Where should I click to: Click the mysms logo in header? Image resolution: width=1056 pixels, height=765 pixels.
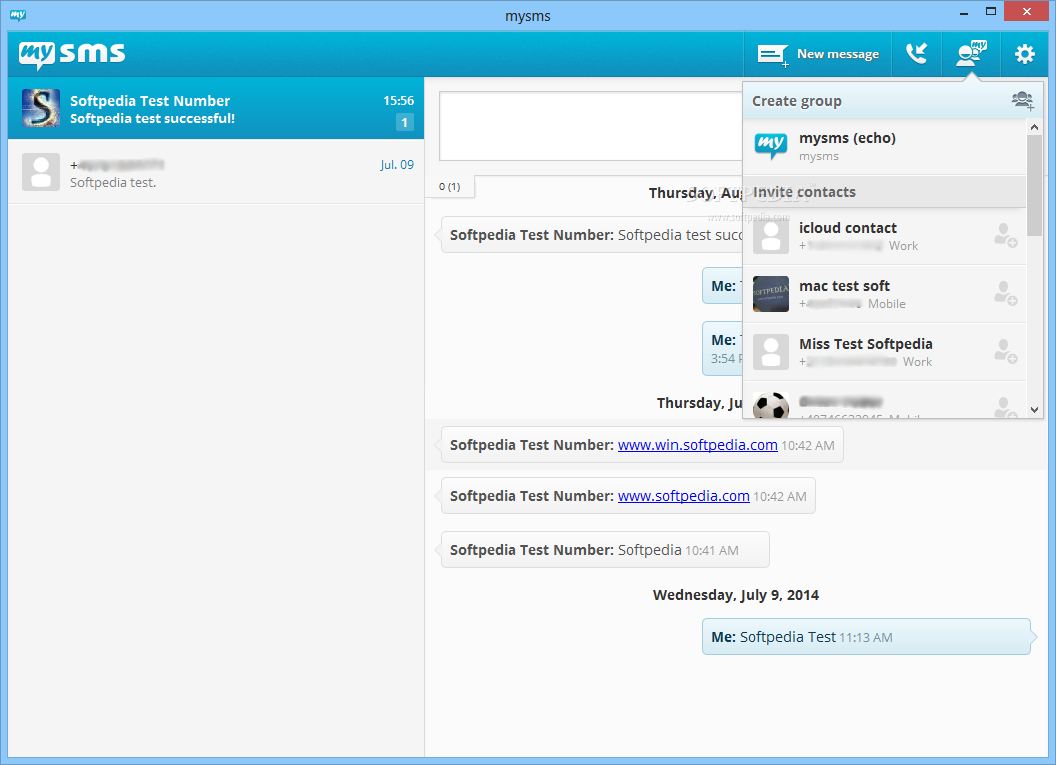click(x=72, y=54)
